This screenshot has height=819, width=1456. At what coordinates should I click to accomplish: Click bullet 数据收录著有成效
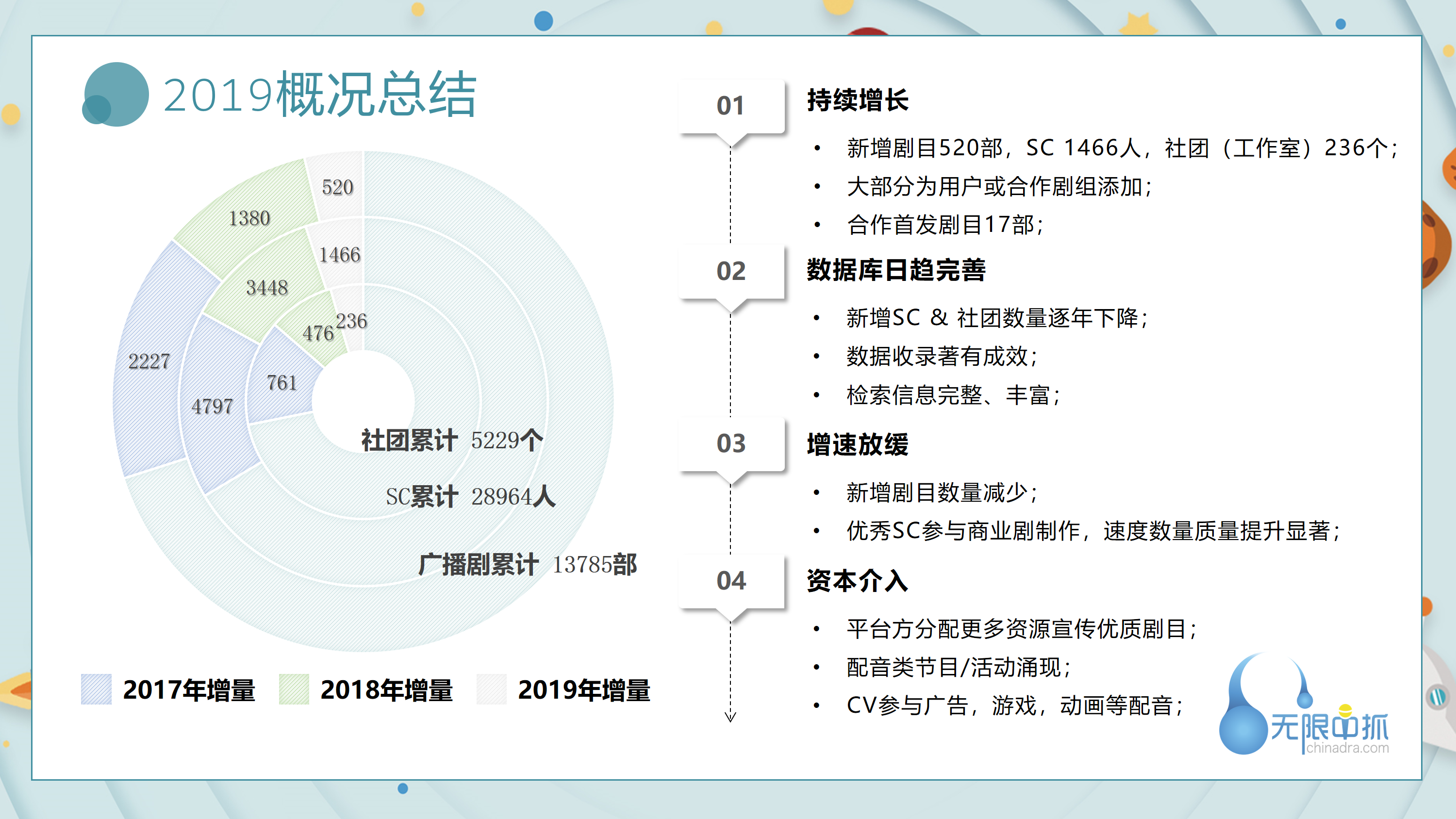[x=942, y=356]
